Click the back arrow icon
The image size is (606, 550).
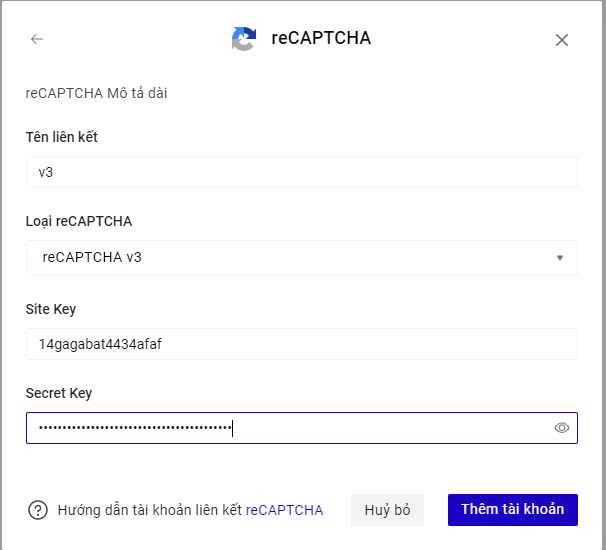pyautogui.click(x=37, y=39)
